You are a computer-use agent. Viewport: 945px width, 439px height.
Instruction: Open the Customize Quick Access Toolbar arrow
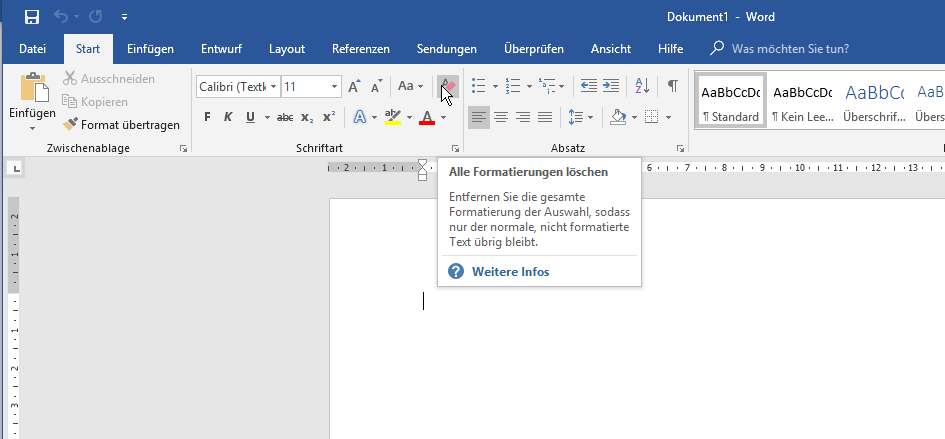click(x=124, y=17)
